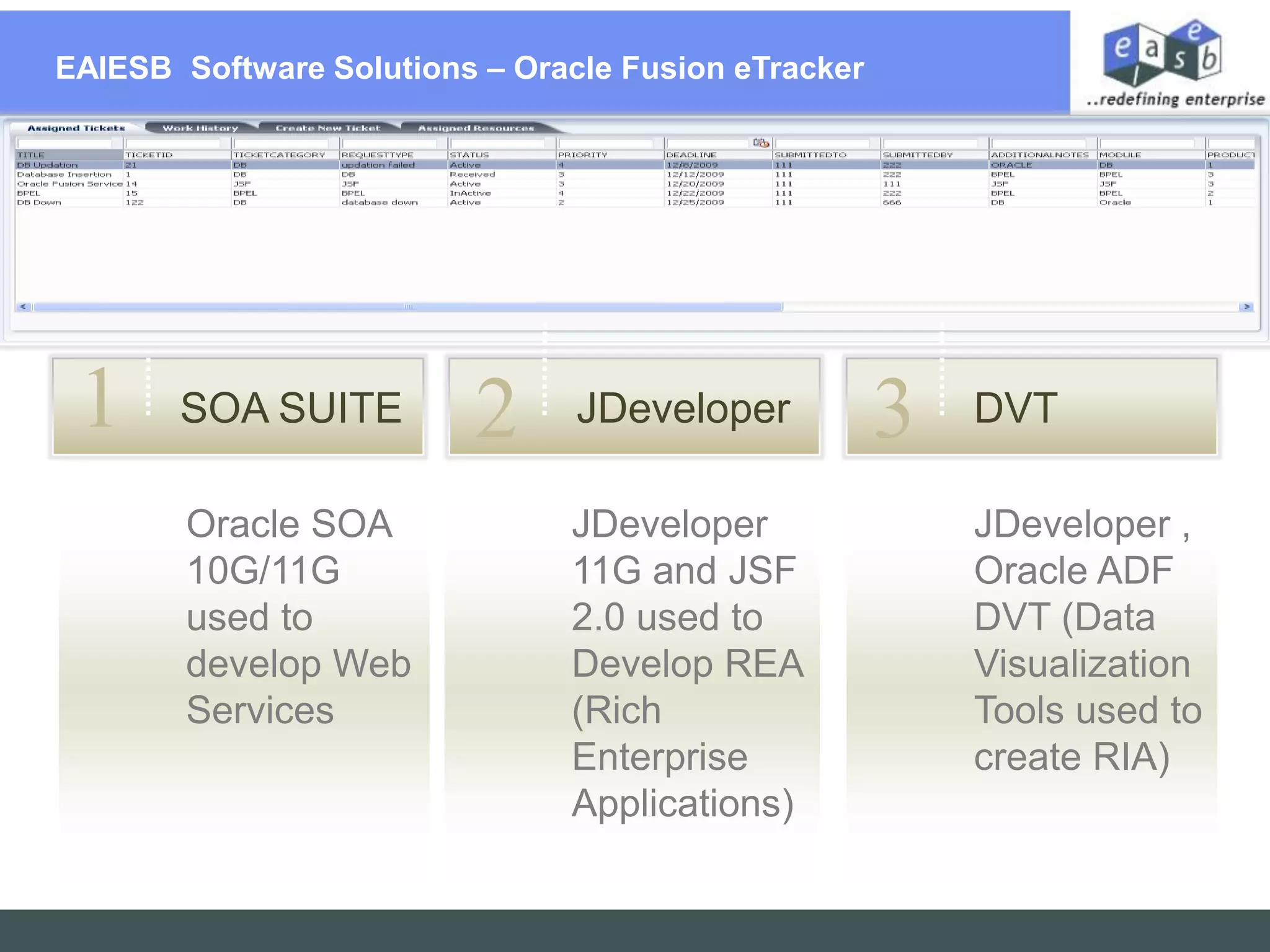1270x952 pixels.
Task: Select the 'DB Down' ticket row
Action: coord(635,203)
